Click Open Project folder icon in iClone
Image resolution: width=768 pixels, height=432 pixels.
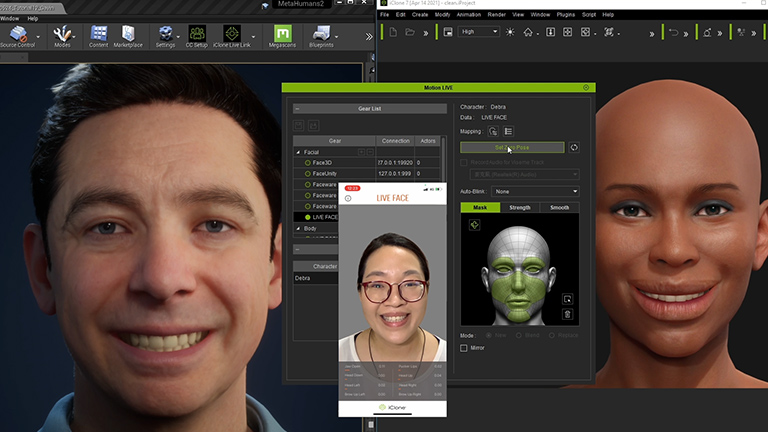[410, 32]
